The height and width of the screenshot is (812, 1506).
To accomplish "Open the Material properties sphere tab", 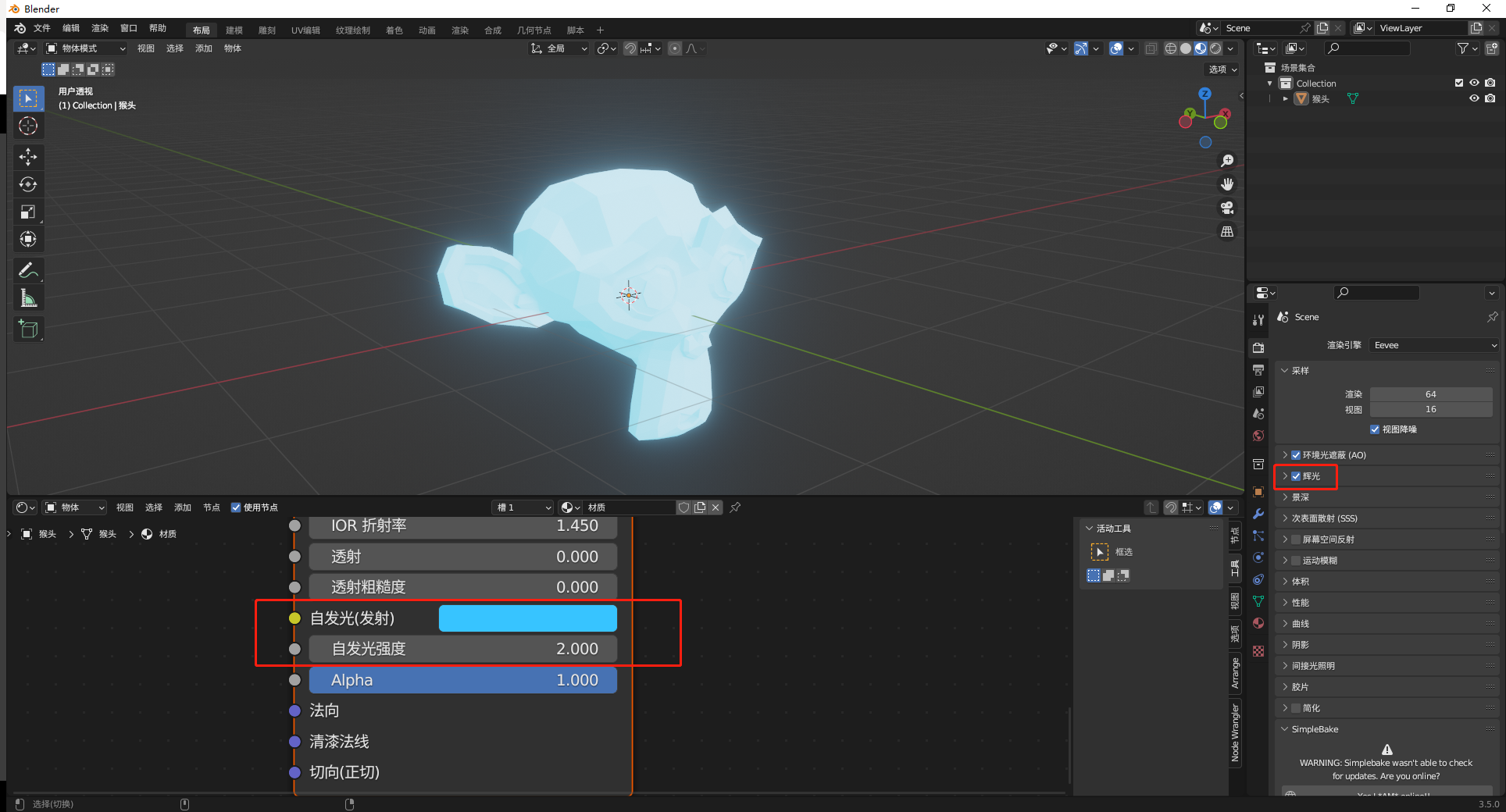I will [1258, 623].
